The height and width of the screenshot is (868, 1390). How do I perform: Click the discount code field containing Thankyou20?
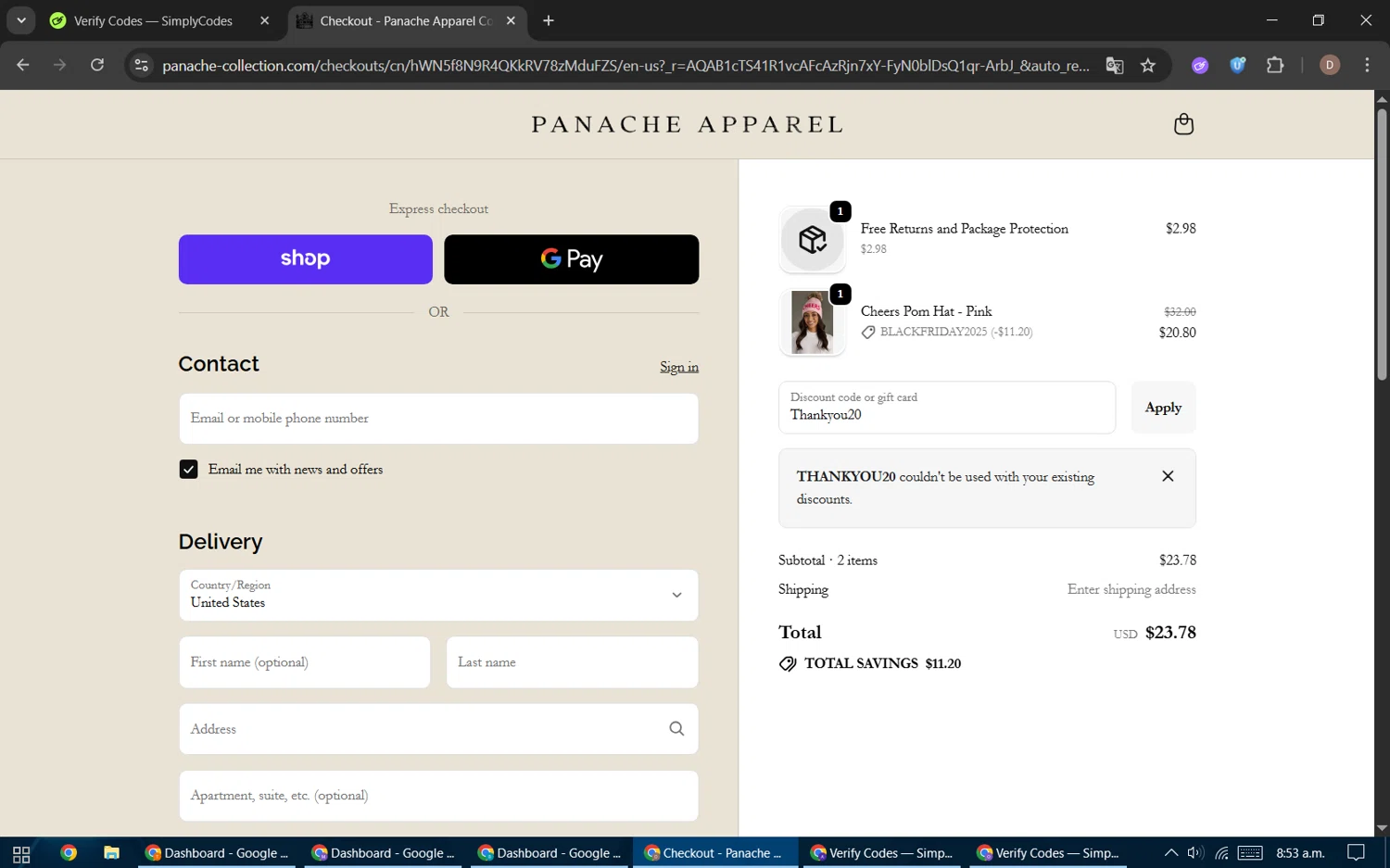(x=947, y=408)
